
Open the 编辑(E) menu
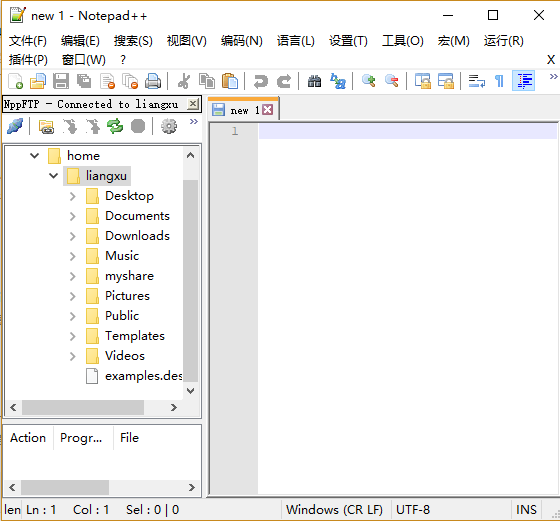80,41
